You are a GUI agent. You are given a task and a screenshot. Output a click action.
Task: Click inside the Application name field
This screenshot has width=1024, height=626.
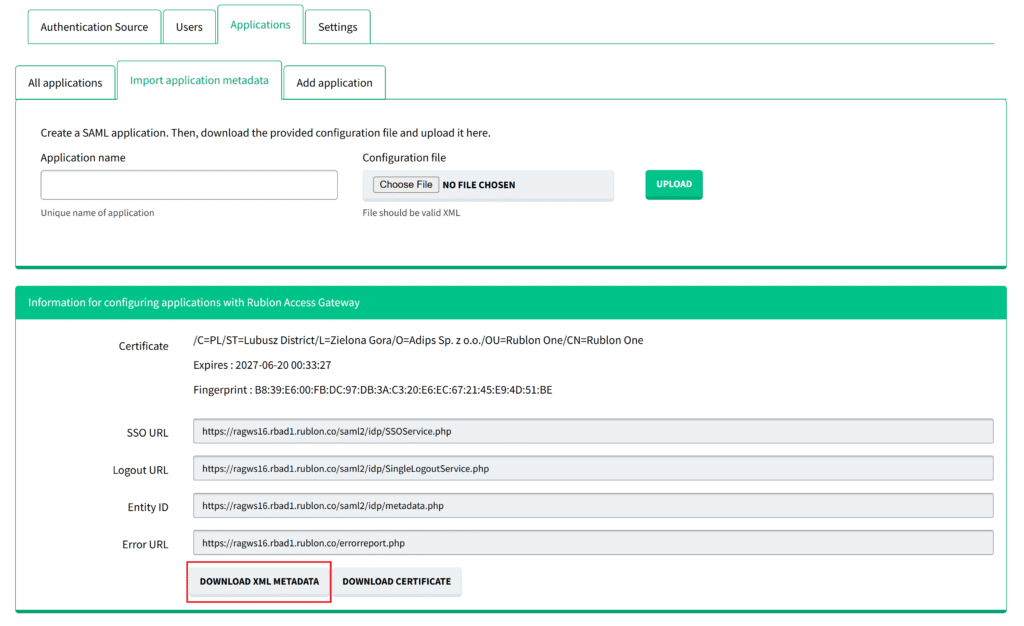pos(188,184)
